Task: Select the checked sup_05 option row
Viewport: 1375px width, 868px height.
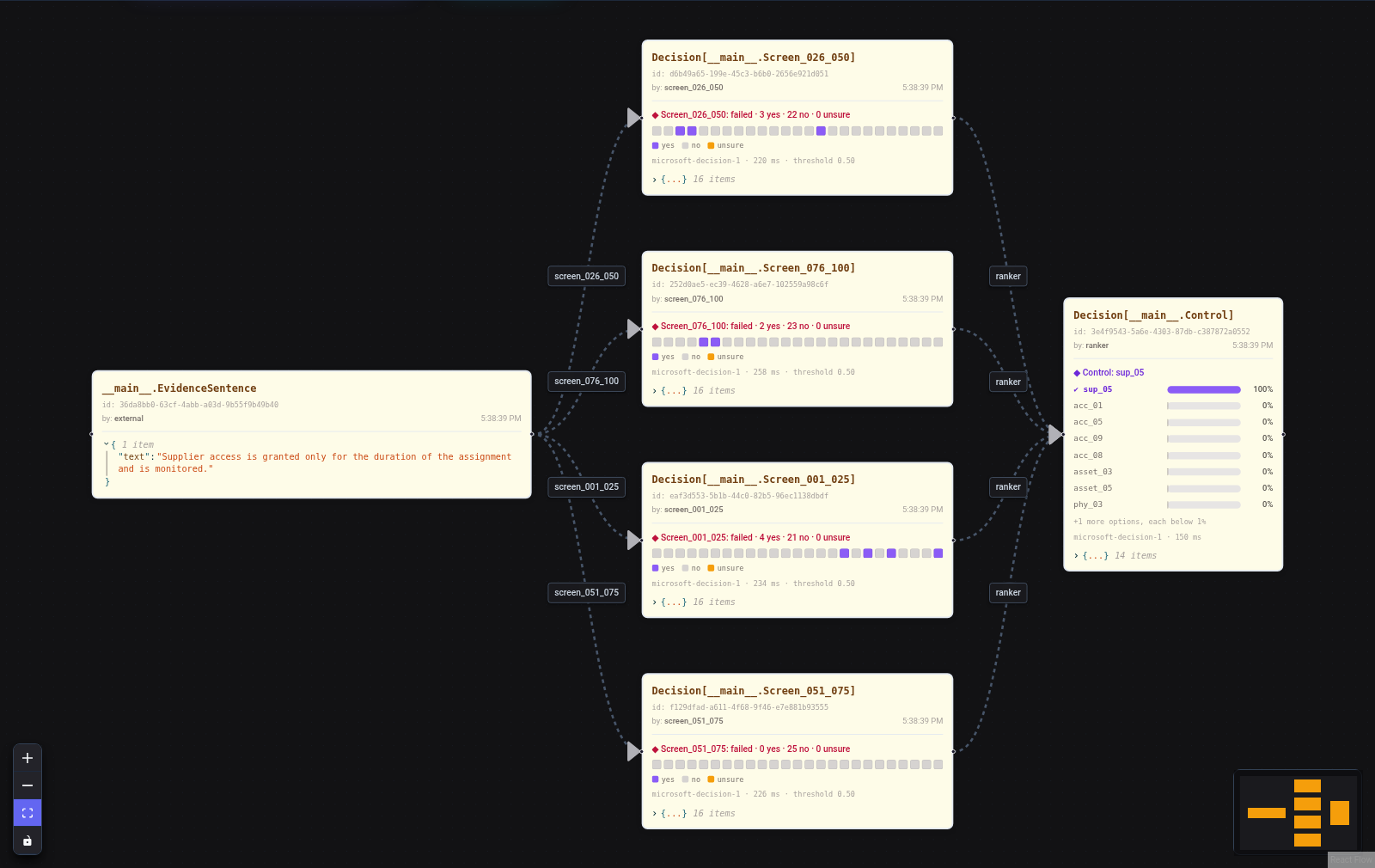Action: click(1173, 389)
